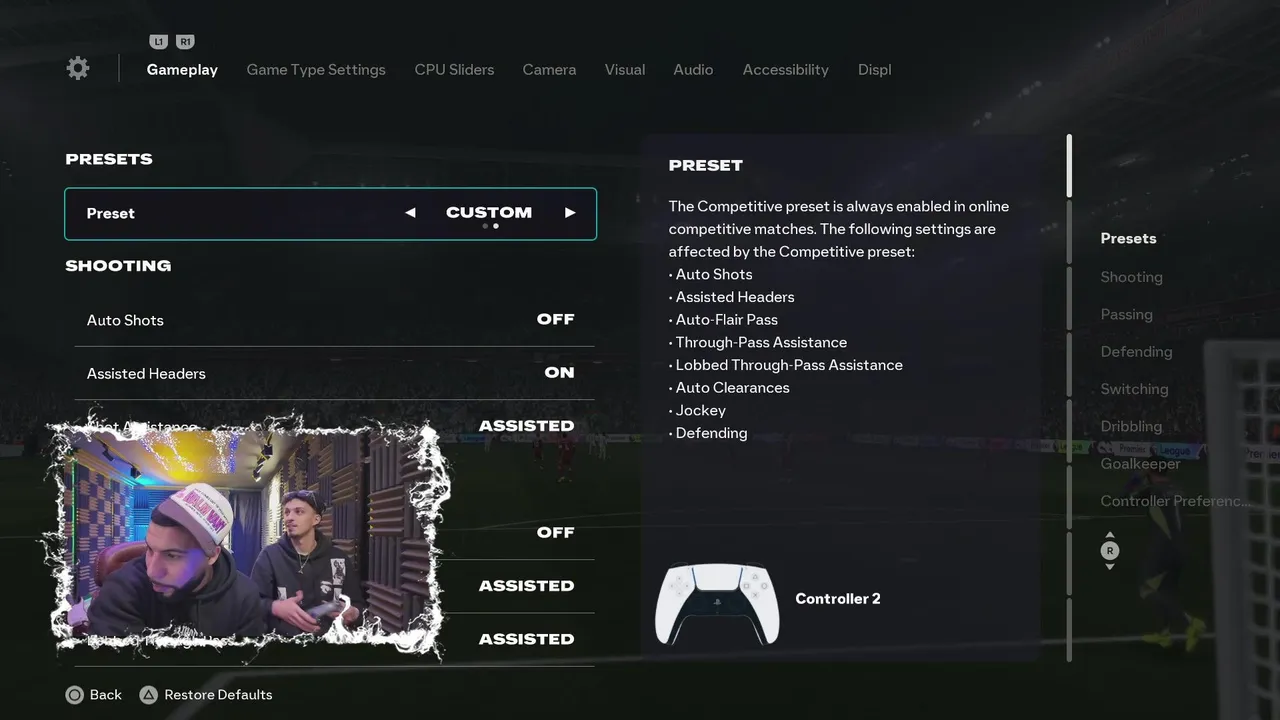Jump to the Goalkeeper section
The image size is (1280, 720).
1140,464
